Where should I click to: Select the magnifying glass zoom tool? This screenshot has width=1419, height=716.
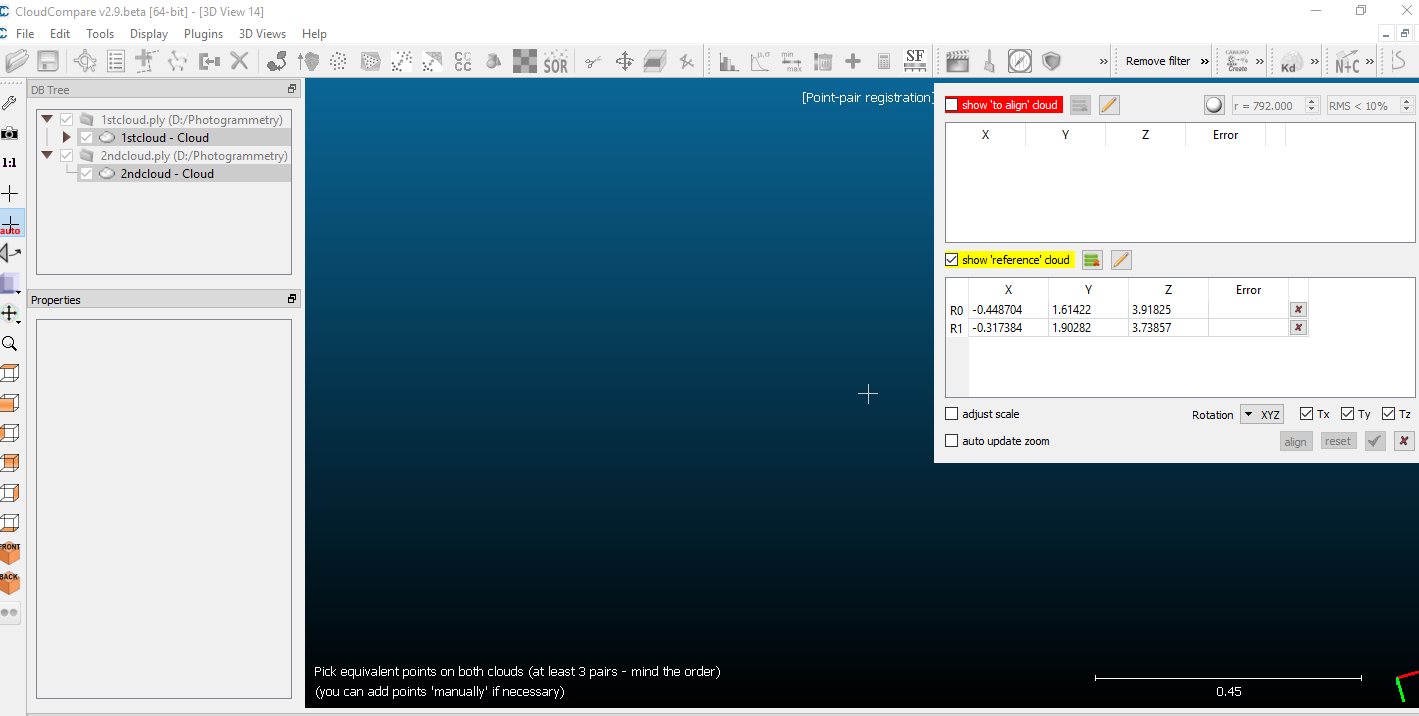point(10,343)
